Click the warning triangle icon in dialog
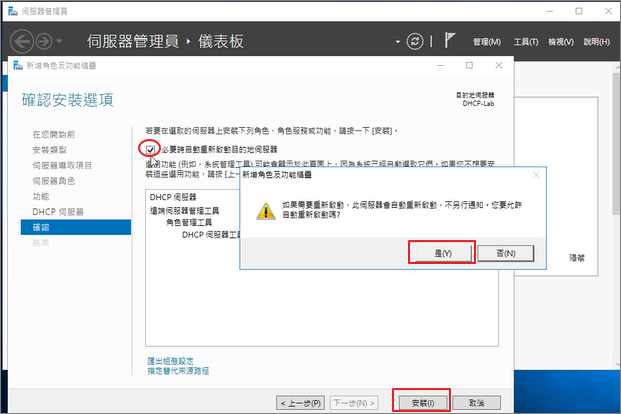The height and width of the screenshot is (414, 621). click(266, 211)
